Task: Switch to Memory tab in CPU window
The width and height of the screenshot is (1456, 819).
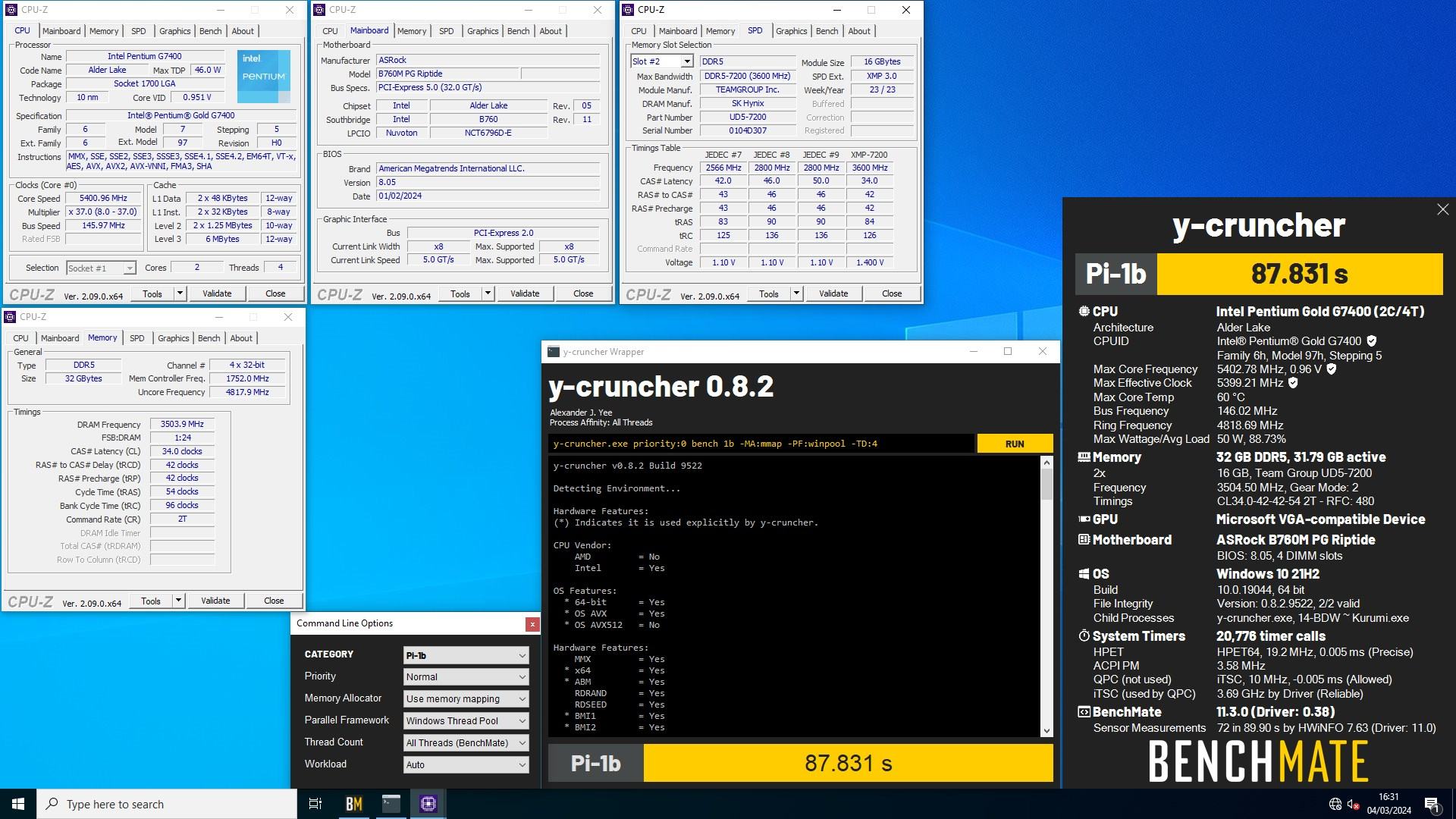Action: click(104, 31)
